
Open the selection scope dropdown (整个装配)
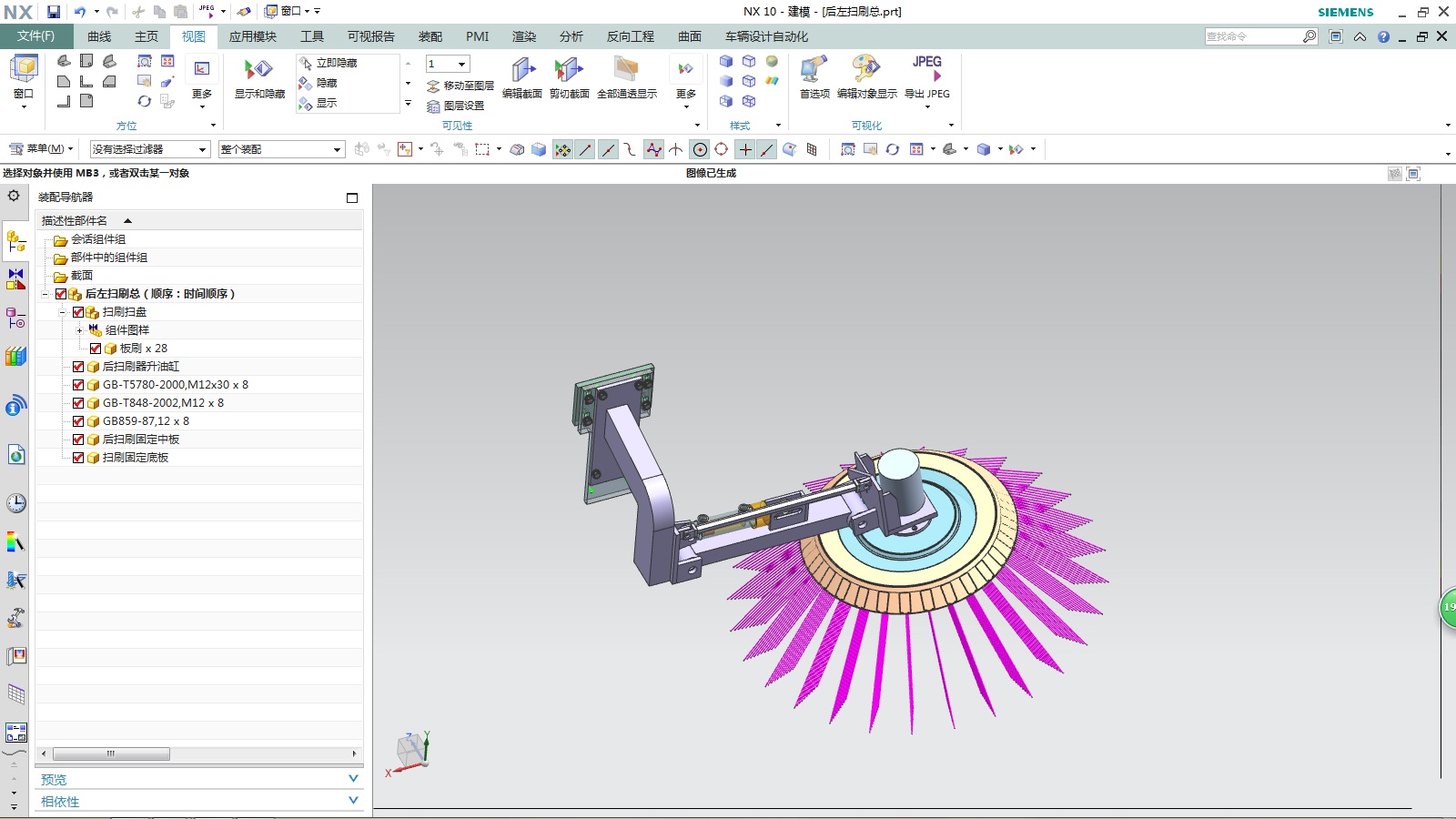282,149
